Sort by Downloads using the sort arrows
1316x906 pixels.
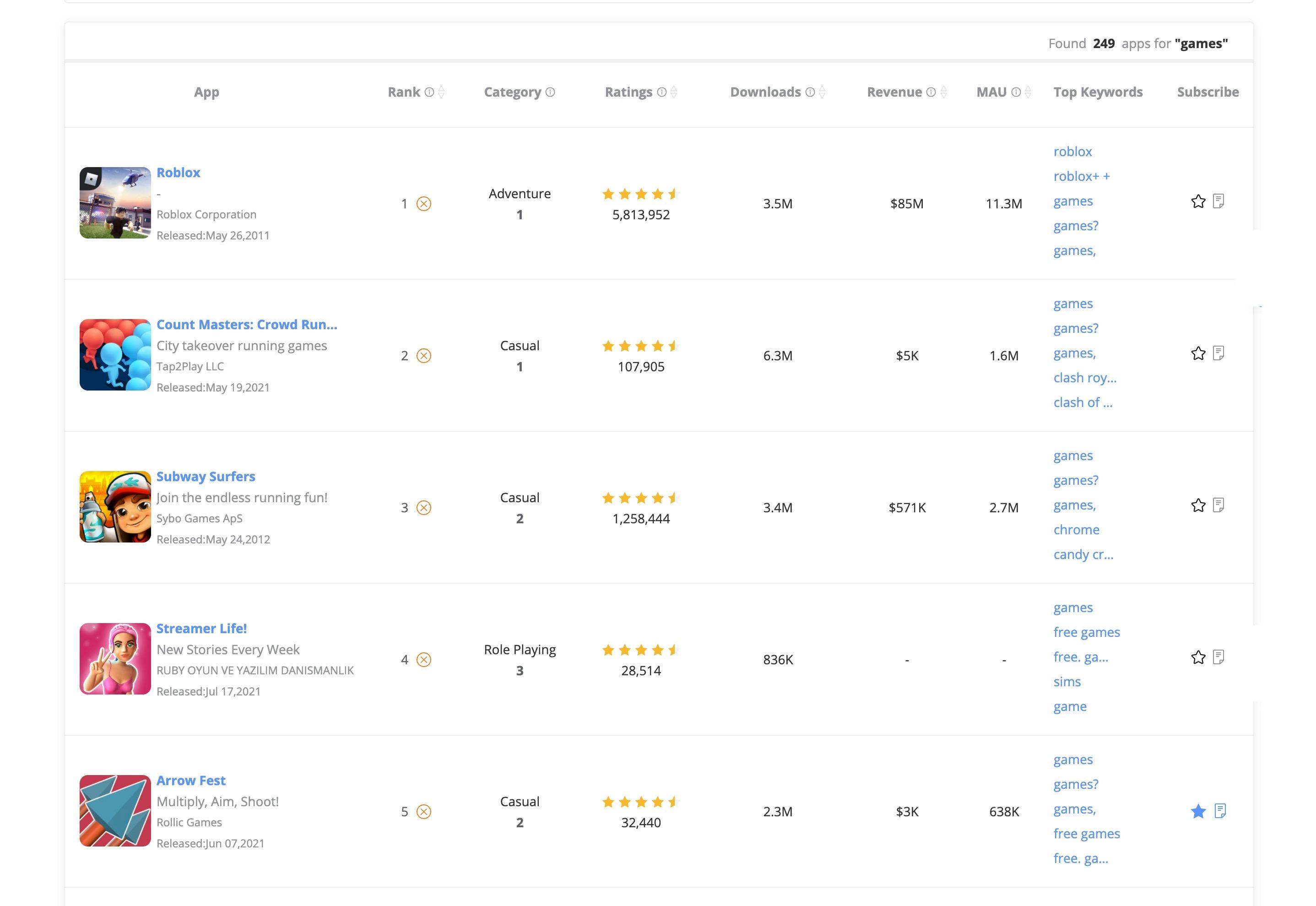point(822,92)
